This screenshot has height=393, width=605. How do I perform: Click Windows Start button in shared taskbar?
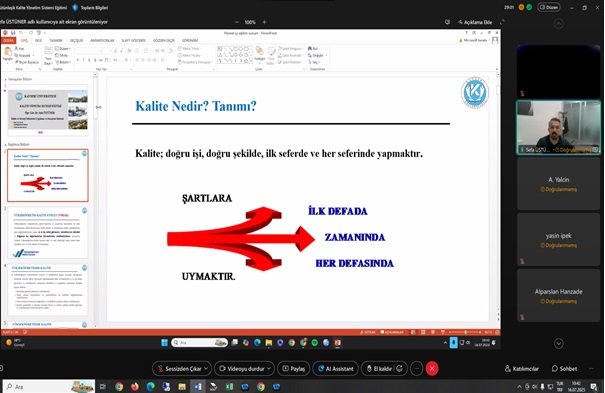[164, 342]
